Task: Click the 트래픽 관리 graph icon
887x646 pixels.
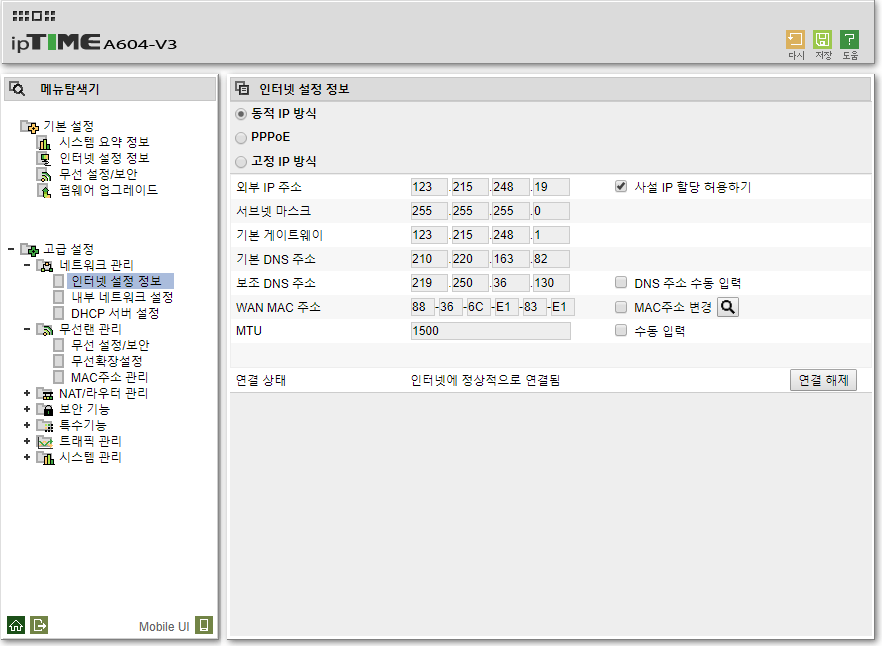Action: (45, 441)
